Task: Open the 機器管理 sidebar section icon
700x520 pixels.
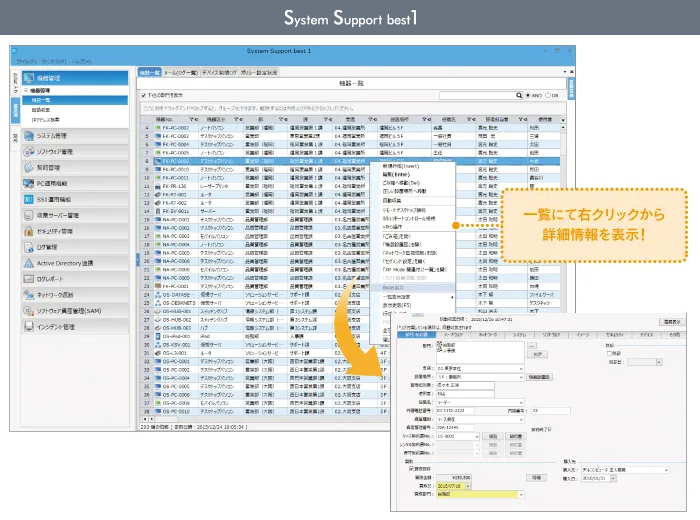Action: click(x=28, y=77)
